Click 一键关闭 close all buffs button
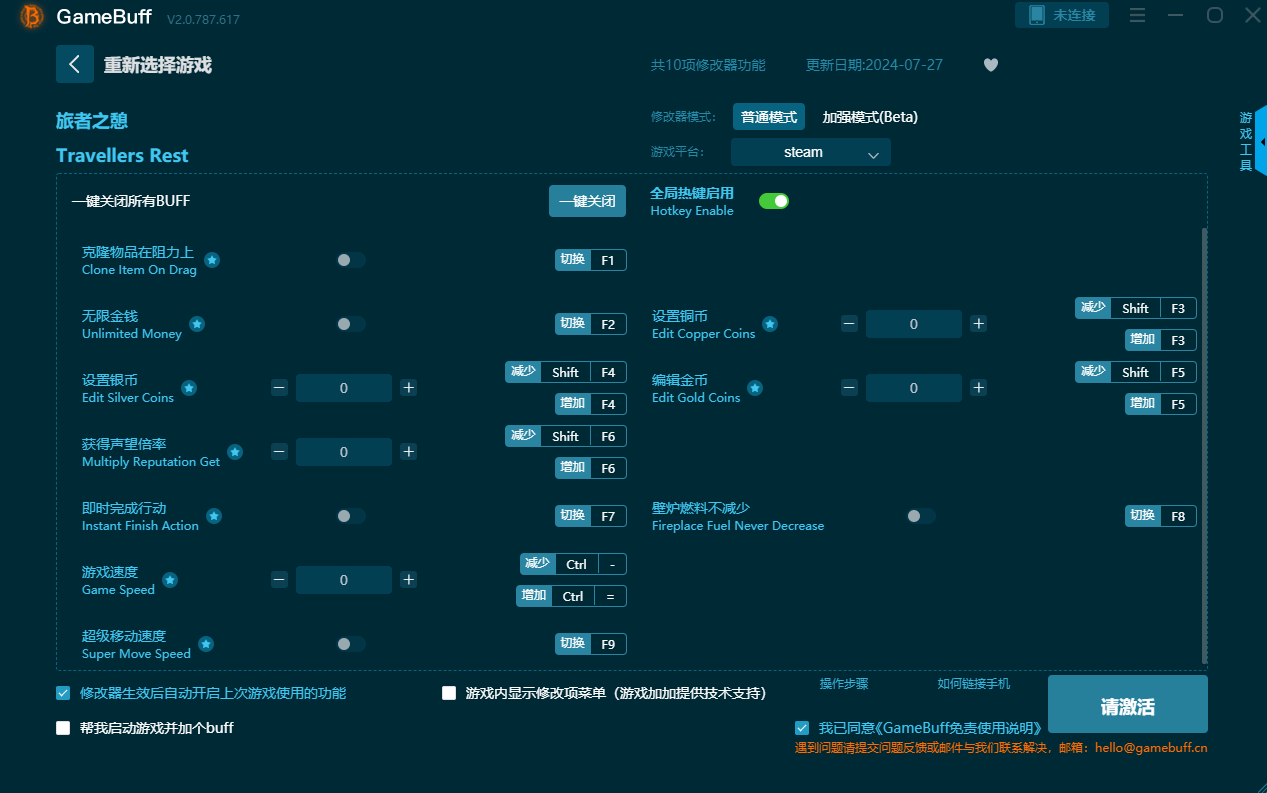The height and width of the screenshot is (793, 1267). pyautogui.click(x=587, y=201)
